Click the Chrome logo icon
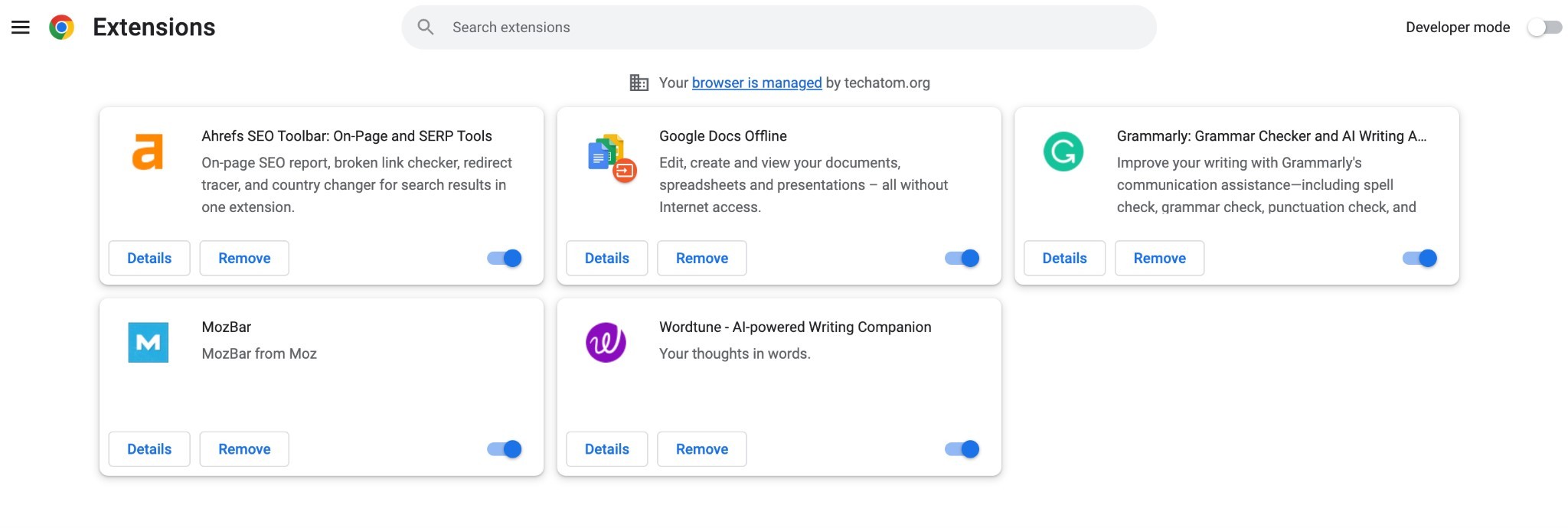Image resolution: width=1568 pixels, height=528 pixels. pyautogui.click(x=61, y=28)
